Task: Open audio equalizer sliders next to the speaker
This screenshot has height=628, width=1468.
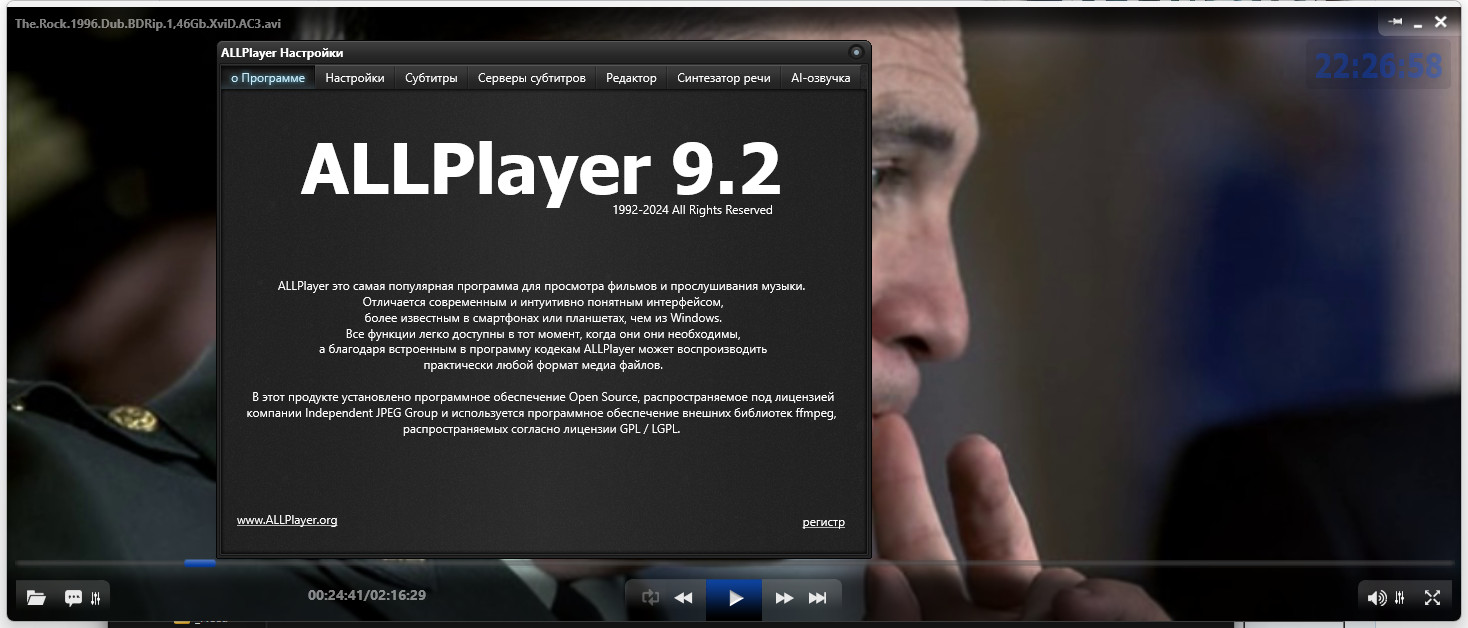Action: [1401, 598]
